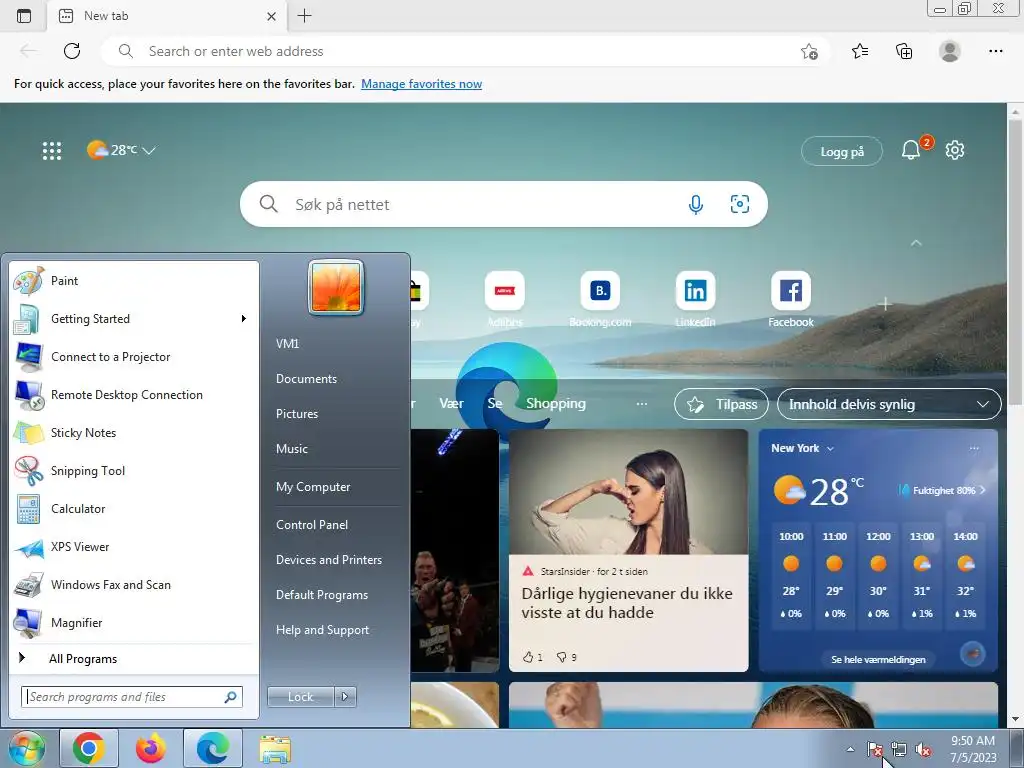Add a new quick link site
This screenshot has height=768, width=1024.
(885, 304)
